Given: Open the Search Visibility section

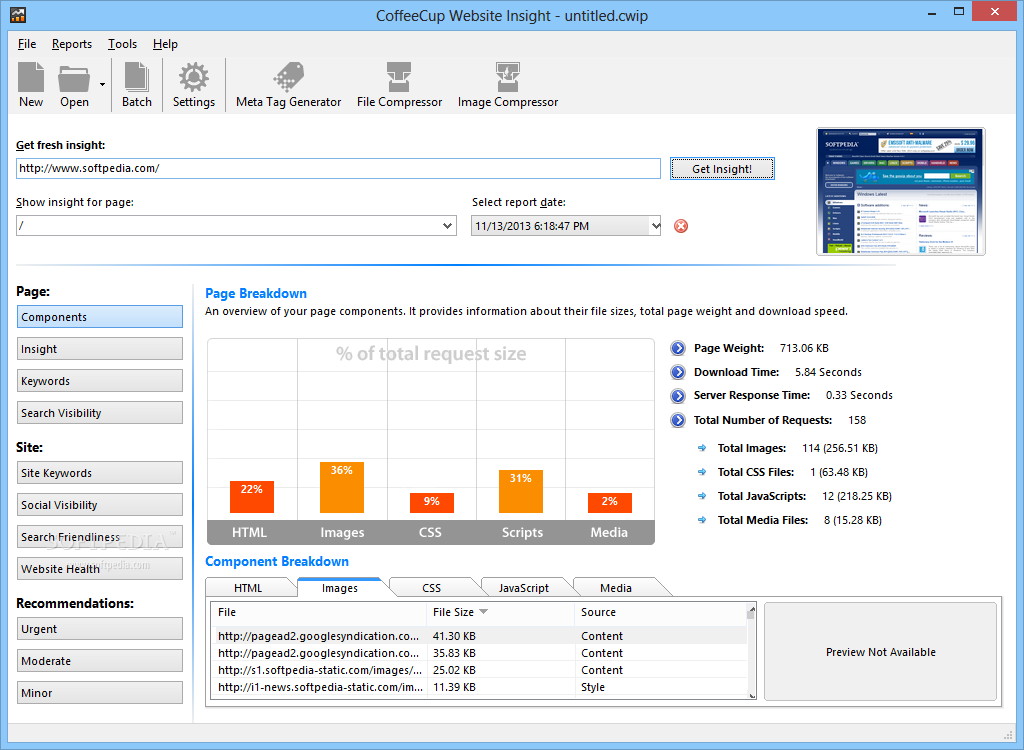Looking at the screenshot, I should 100,413.
